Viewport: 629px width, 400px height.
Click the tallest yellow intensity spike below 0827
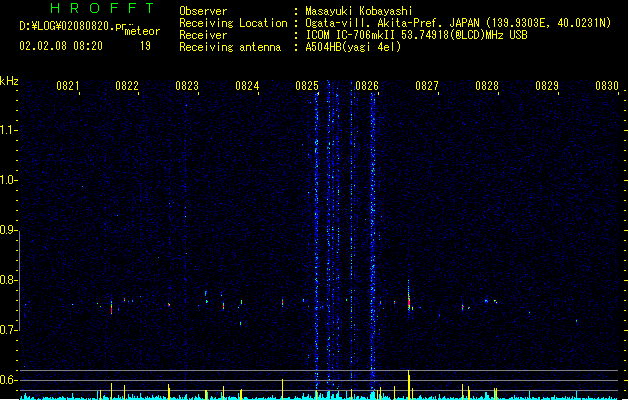coord(409,384)
